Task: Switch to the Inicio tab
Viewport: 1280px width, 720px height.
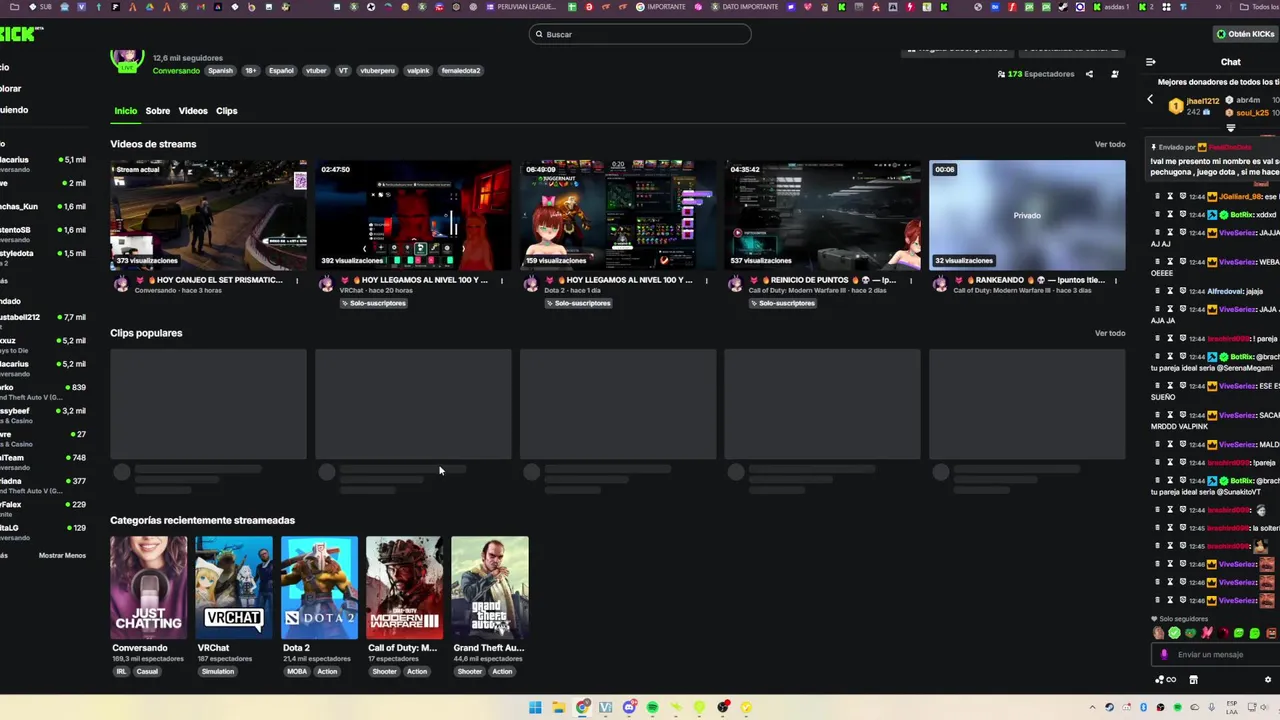Action: click(125, 111)
